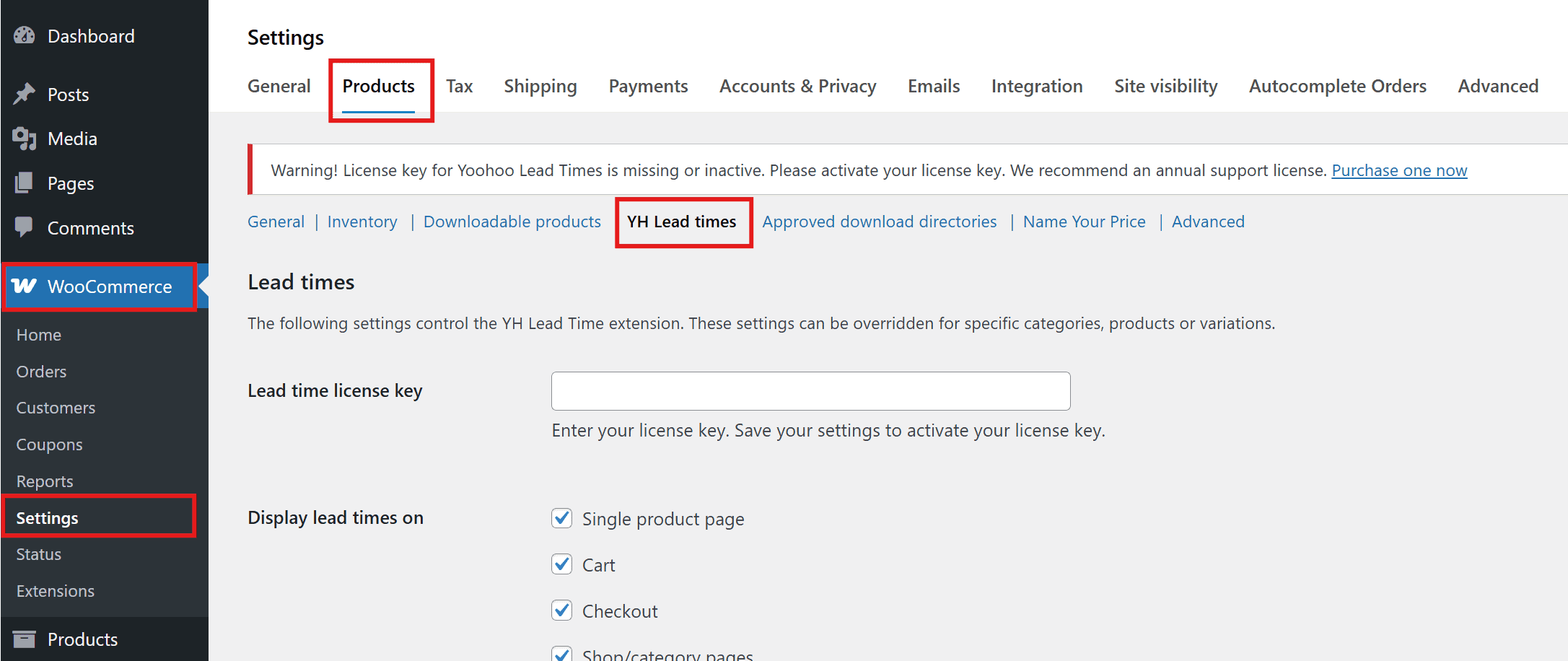Uncheck Single product page checkbox
Screen dimensions: 1568x661
click(x=562, y=518)
